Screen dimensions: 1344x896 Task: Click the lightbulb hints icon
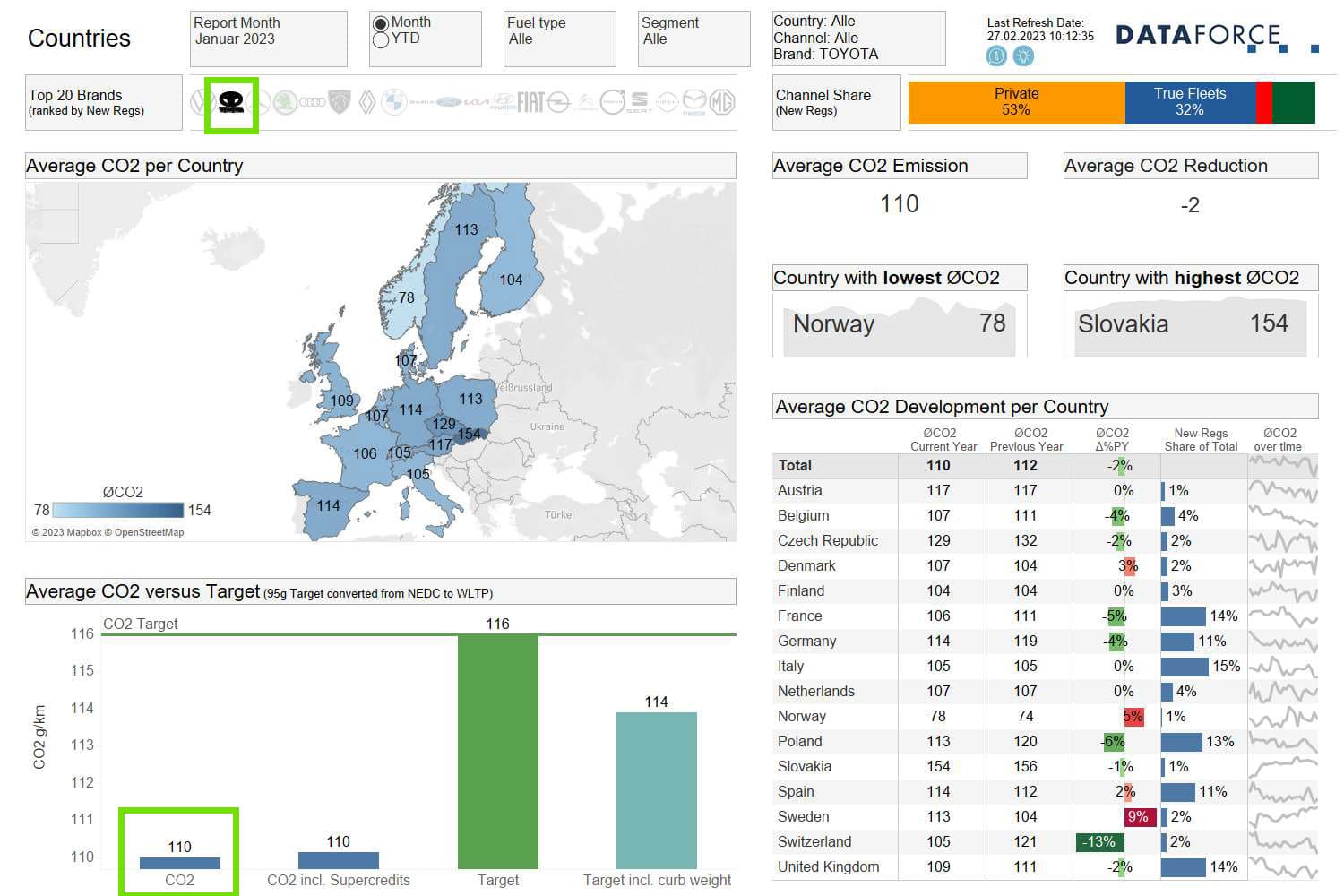[x=1023, y=56]
